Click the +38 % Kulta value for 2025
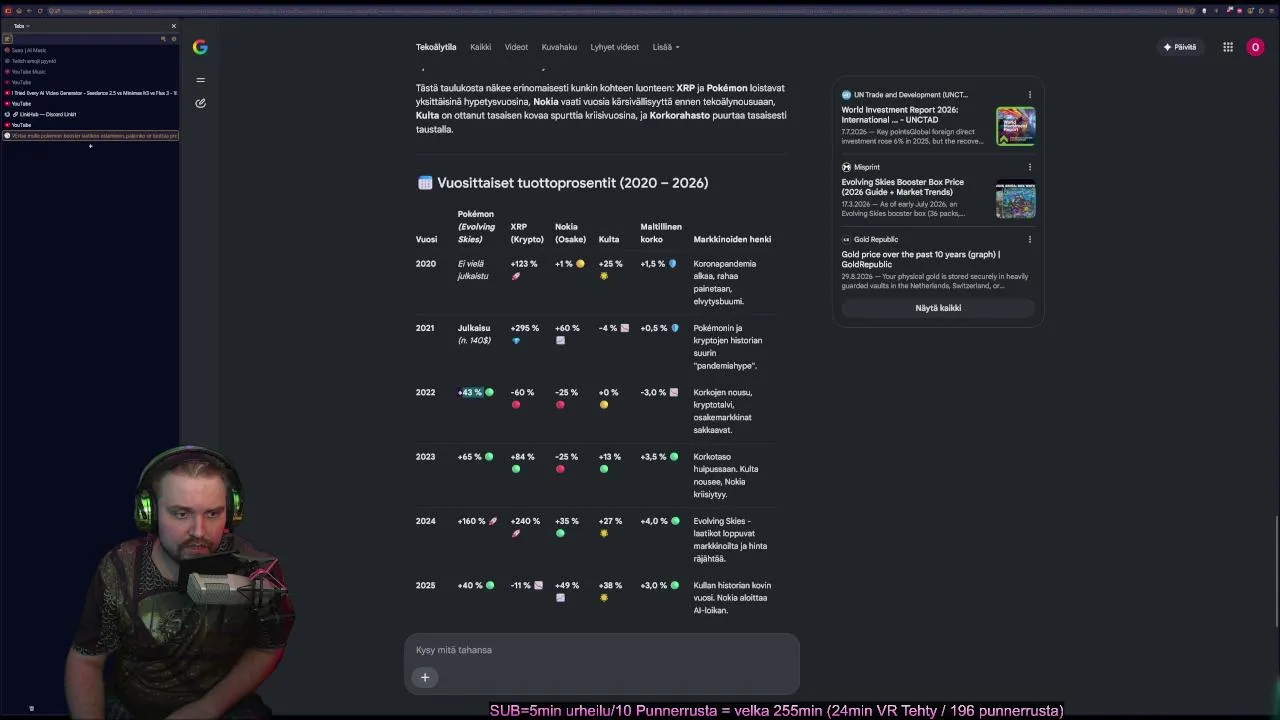The height and width of the screenshot is (720, 1280). tap(610, 585)
